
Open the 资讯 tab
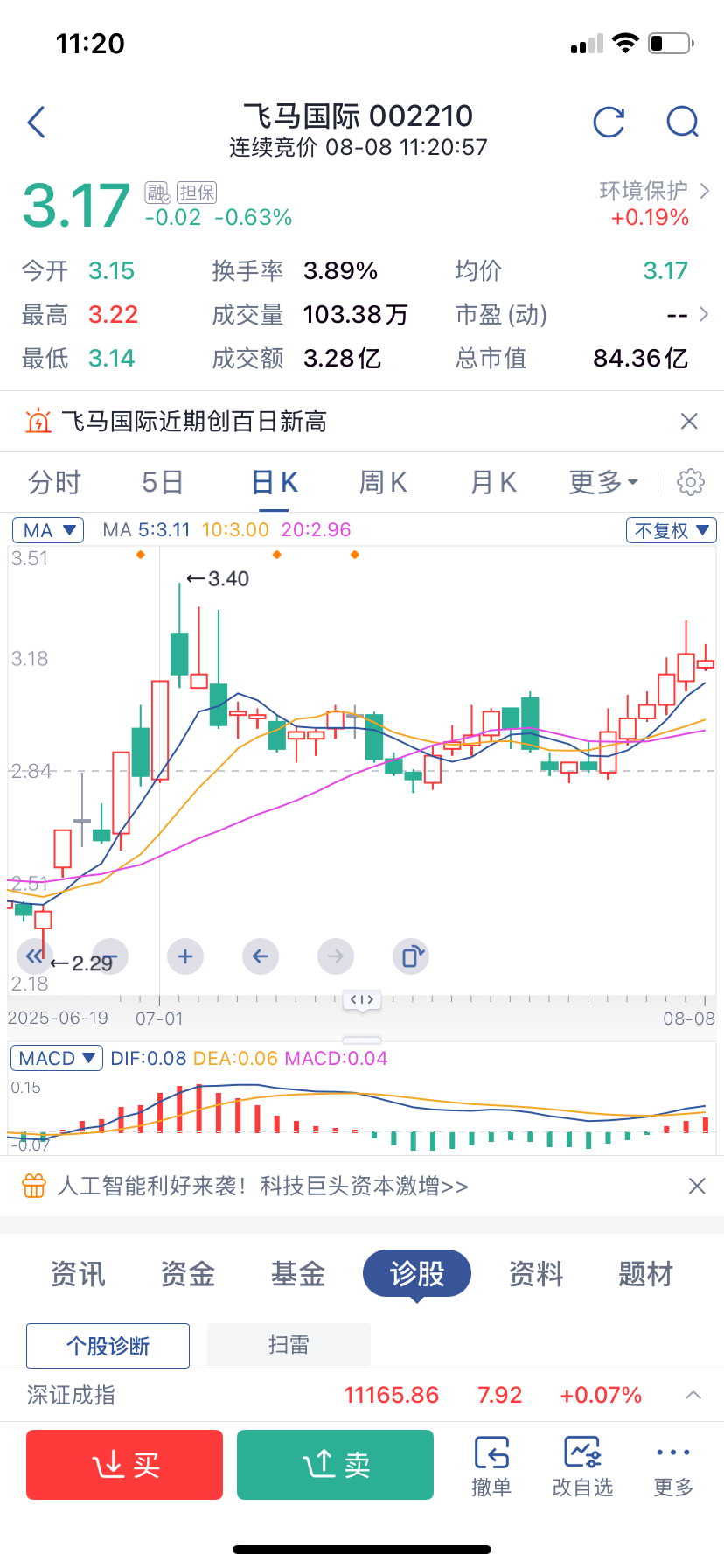[78, 1274]
